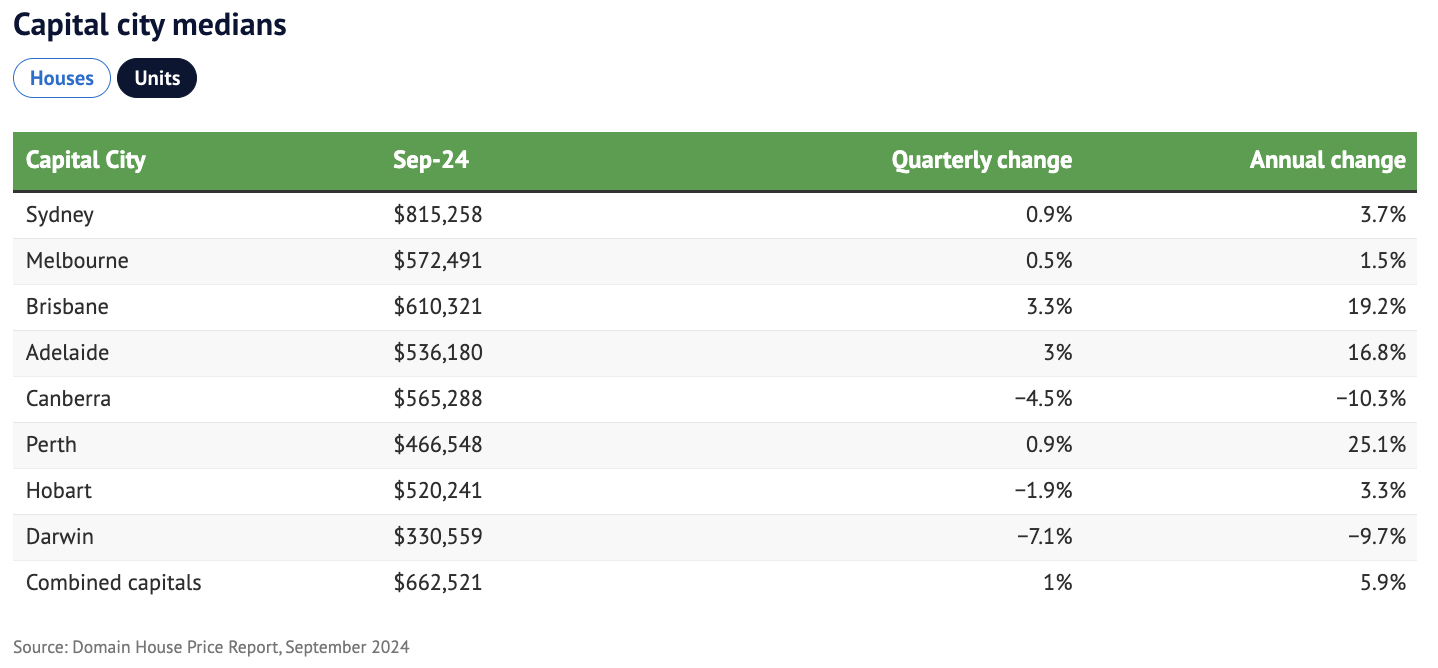Select the Units tab
The height and width of the screenshot is (668, 1438).
(x=157, y=78)
